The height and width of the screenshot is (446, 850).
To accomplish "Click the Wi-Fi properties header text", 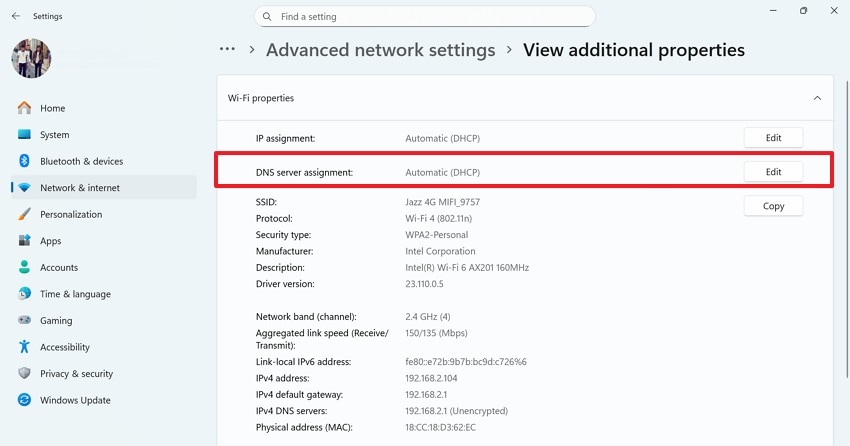I will [x=261, y=98].
